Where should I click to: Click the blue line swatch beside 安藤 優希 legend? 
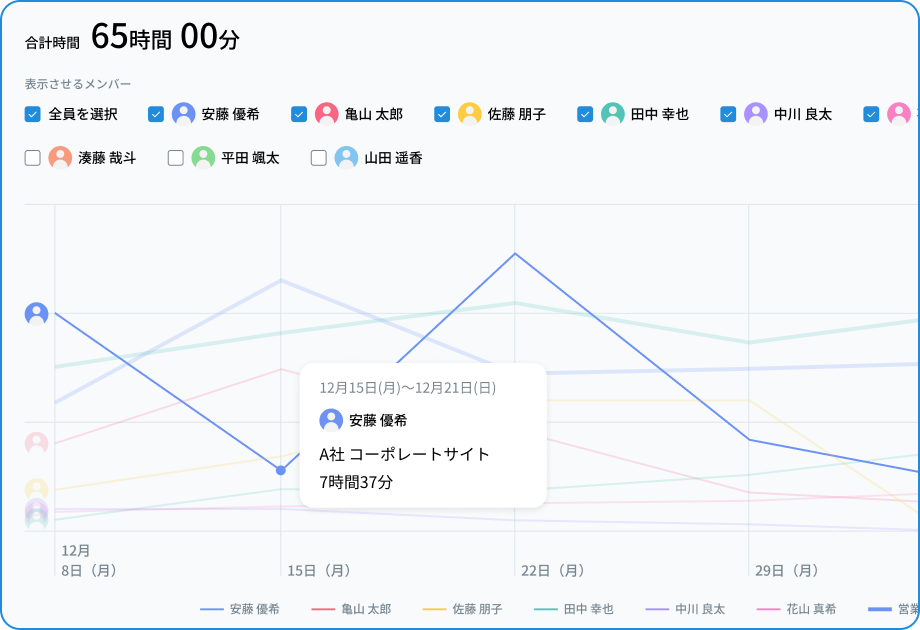tap(211, 608)
